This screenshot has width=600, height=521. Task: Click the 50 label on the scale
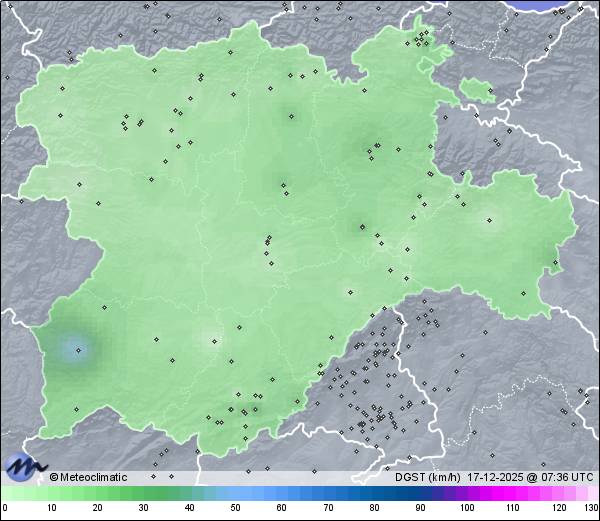click(x=235, y=508)
